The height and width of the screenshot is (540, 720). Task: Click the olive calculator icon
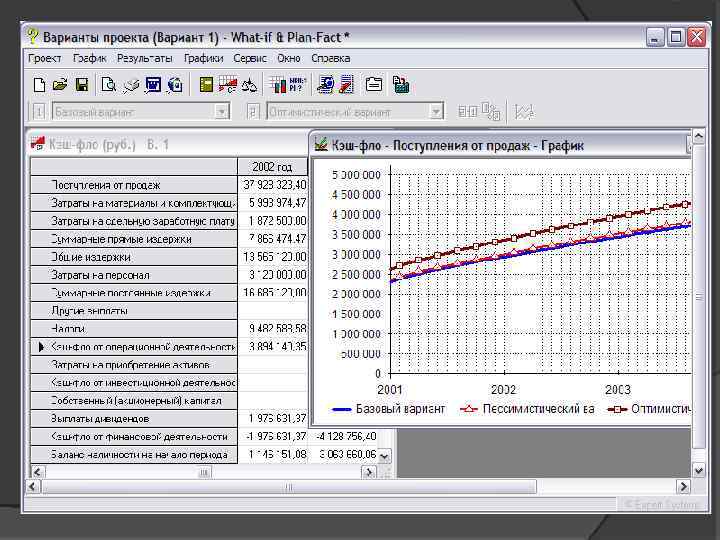(x=206, y=85)
